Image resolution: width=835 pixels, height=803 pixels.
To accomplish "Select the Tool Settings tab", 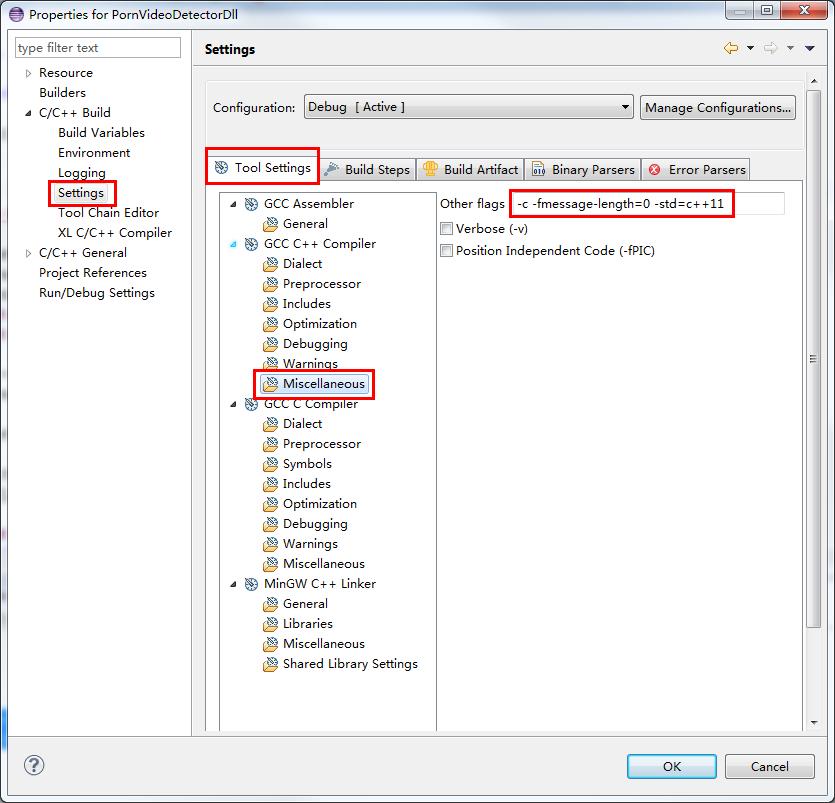I will [x=263, y=168].
